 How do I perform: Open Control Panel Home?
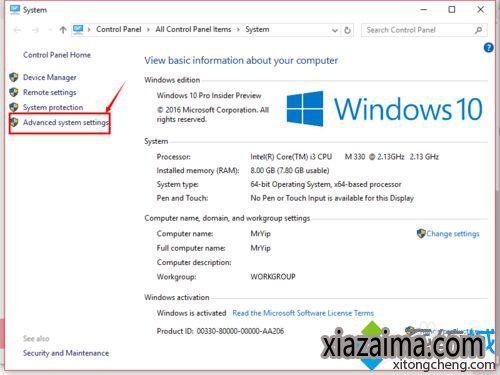(57, 55)
